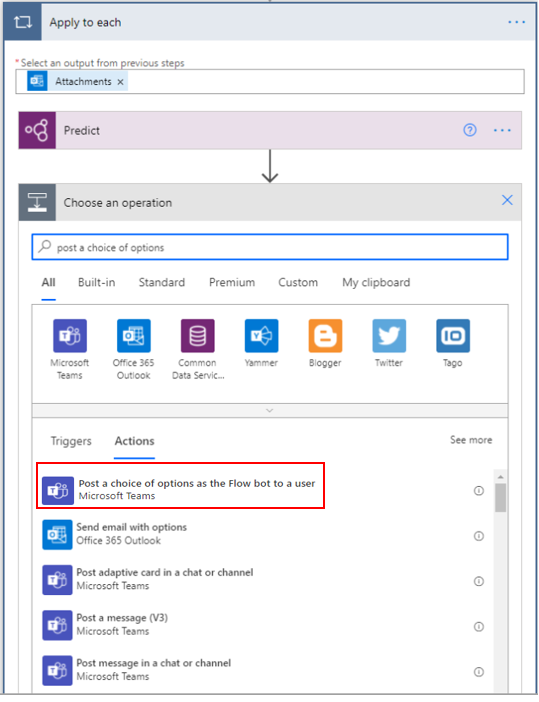Switch to the Actions tab
This screenshot has height=702, width=539.
tap(134, 441)
